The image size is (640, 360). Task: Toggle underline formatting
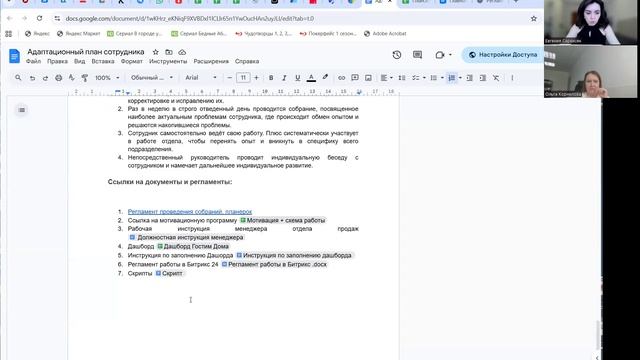(x=298, y=78)
